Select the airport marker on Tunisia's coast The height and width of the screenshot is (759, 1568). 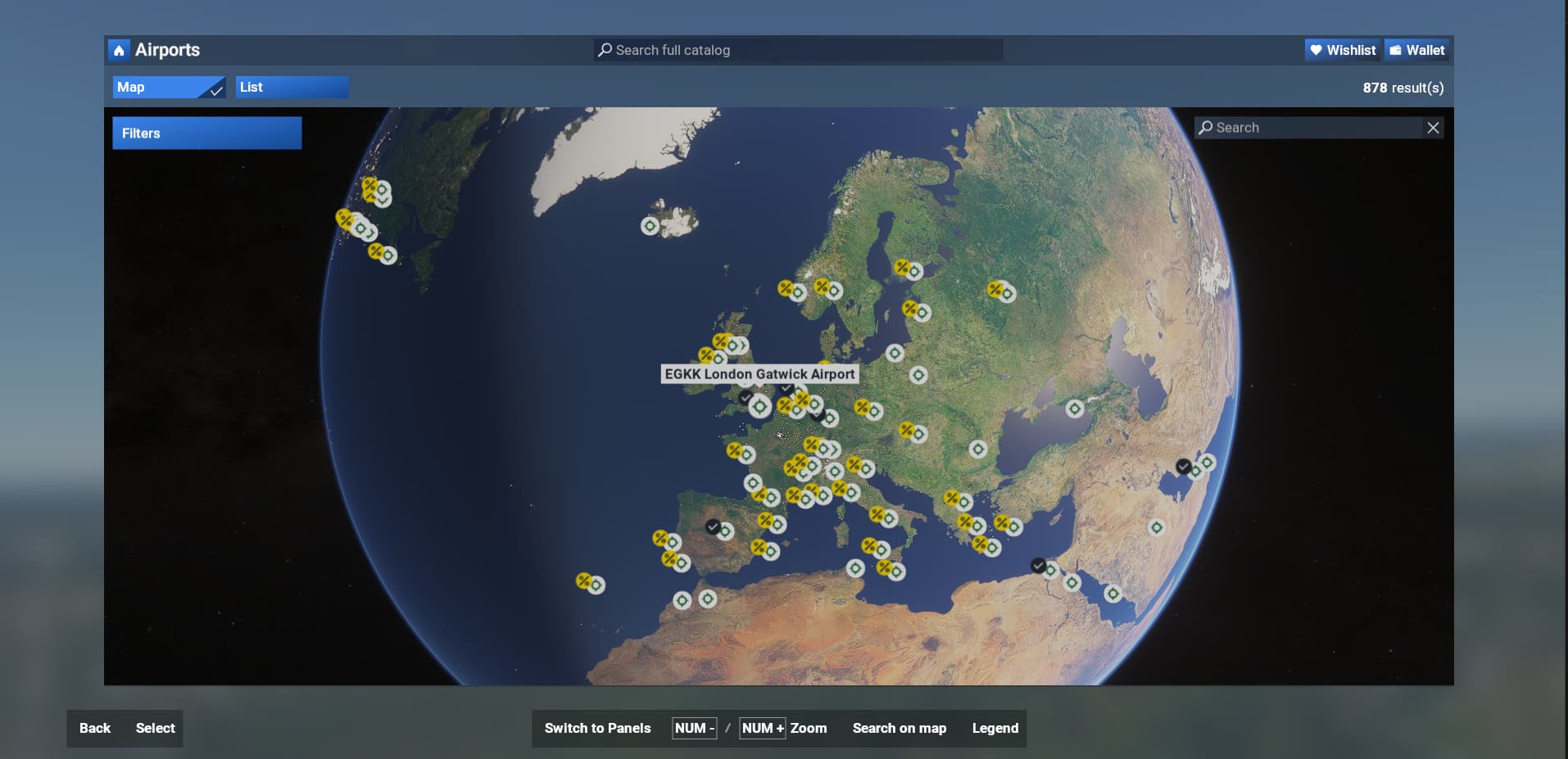855,568
